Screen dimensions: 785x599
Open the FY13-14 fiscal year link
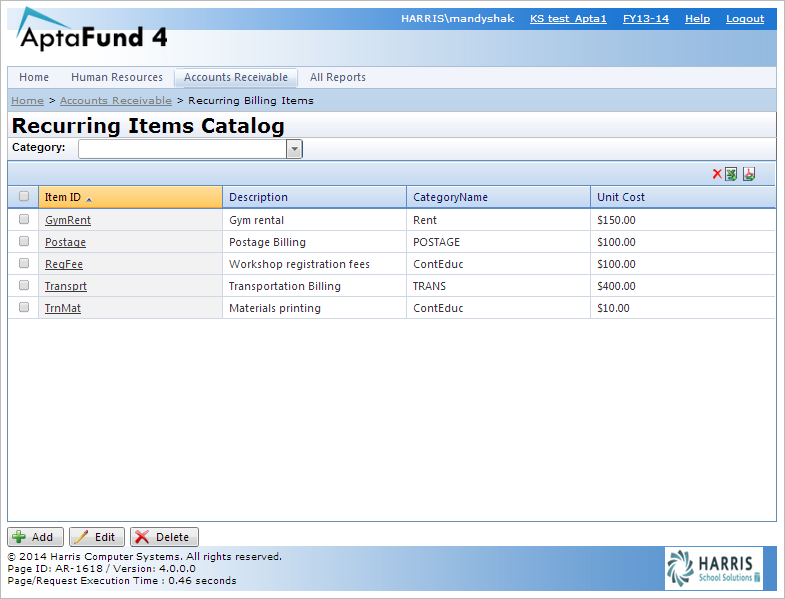coord(646,19)
